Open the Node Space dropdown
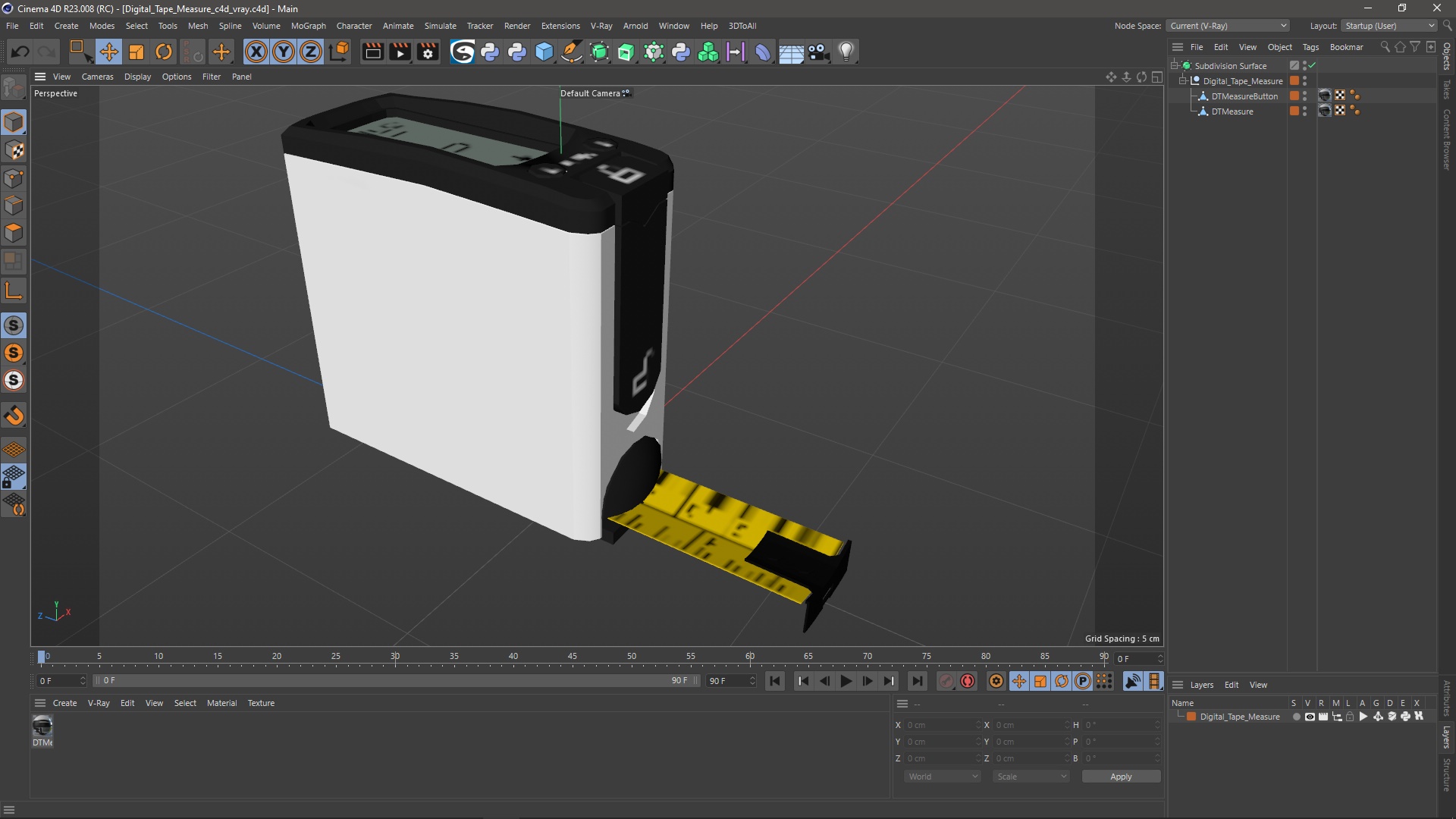Viewport: 1456px width, 819px height. (1228, 26)
